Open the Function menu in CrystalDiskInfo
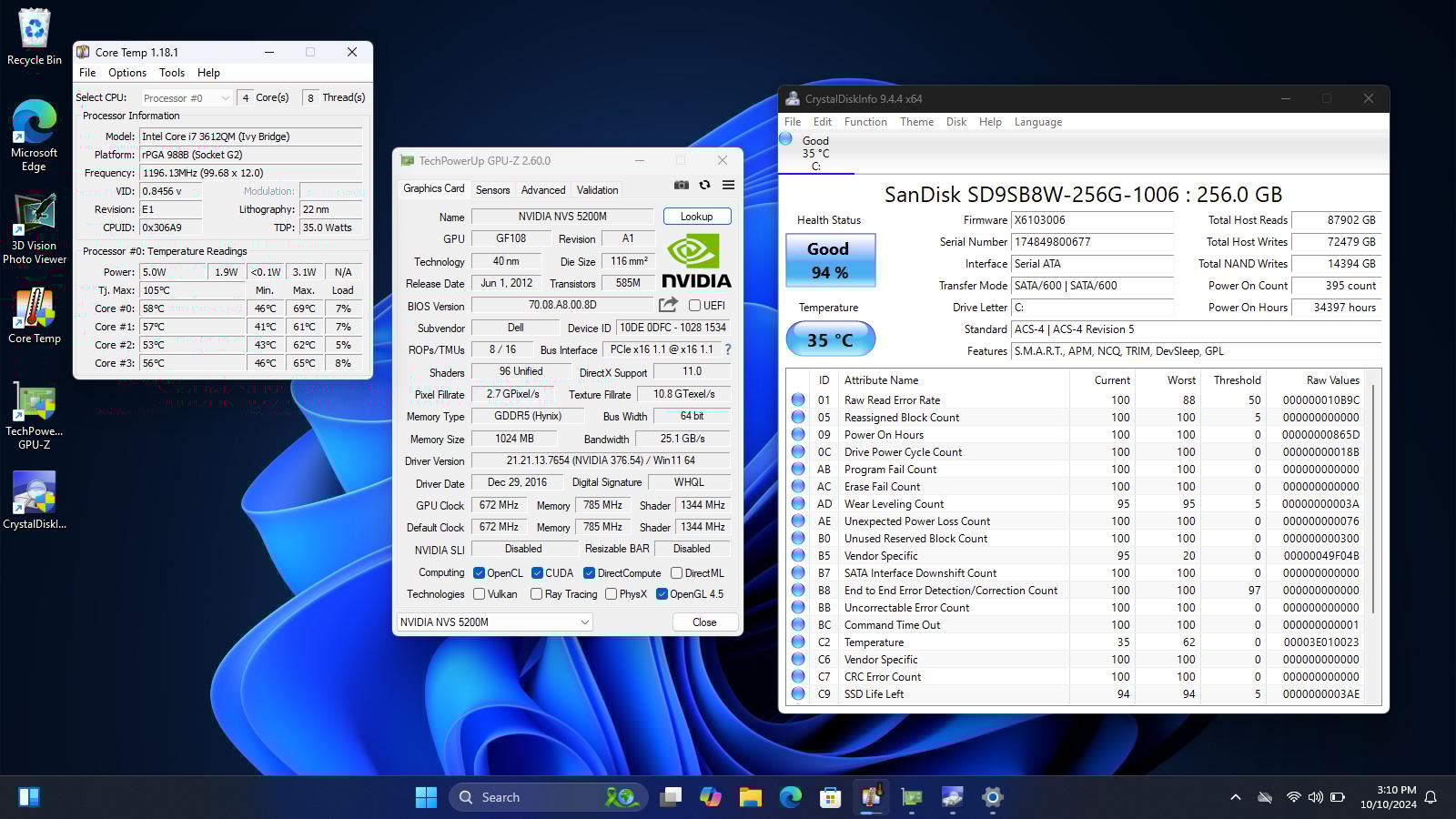Viewport: 1456px width, 819px height. [x=865, y=121]
